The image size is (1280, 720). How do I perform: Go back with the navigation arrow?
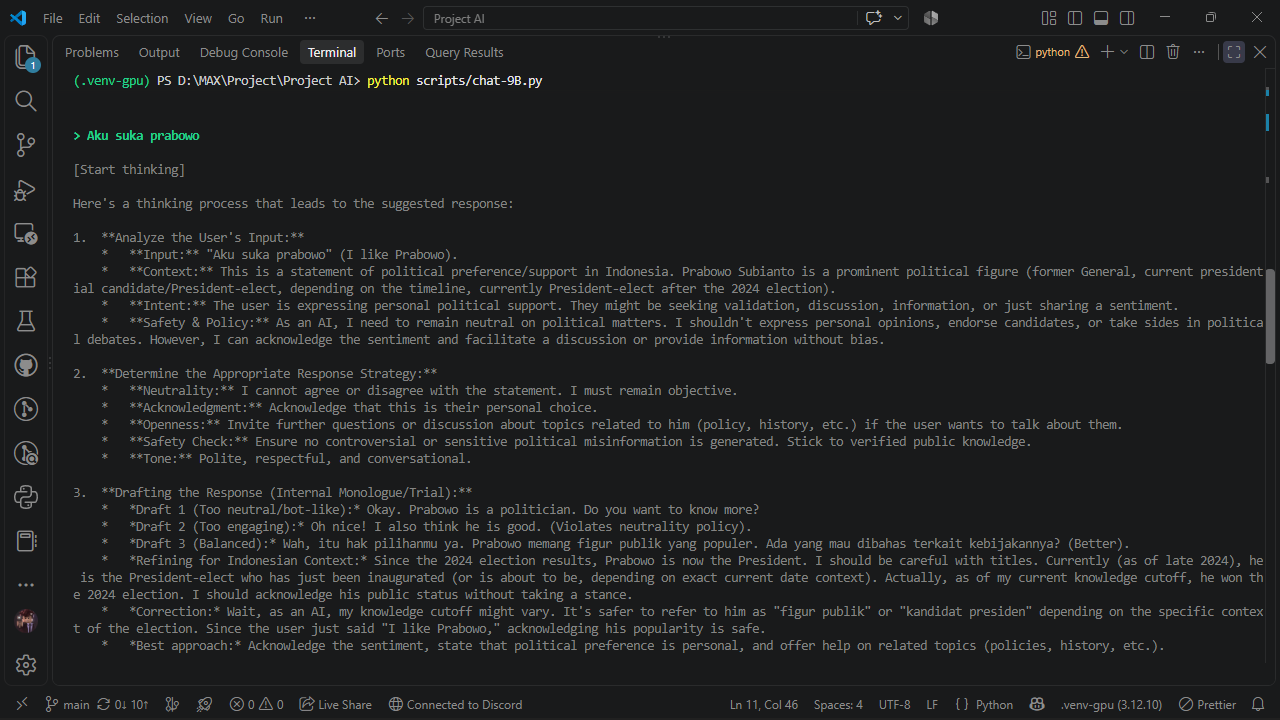[381, 18]
